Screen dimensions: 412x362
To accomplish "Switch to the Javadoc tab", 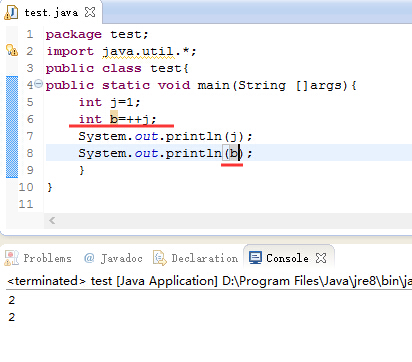I will click(113, 258).
